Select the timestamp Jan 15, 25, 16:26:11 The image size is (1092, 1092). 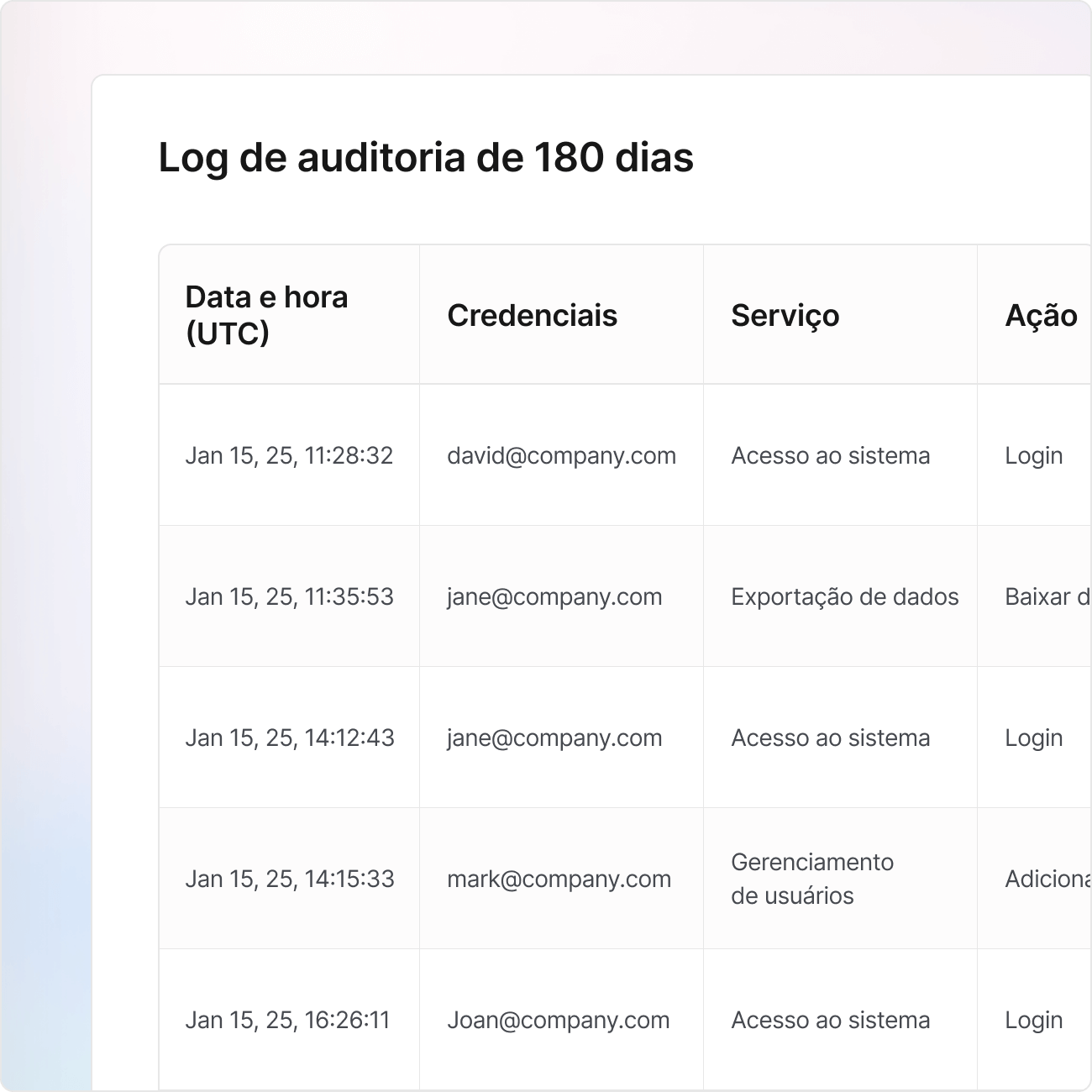[287, 1020]
